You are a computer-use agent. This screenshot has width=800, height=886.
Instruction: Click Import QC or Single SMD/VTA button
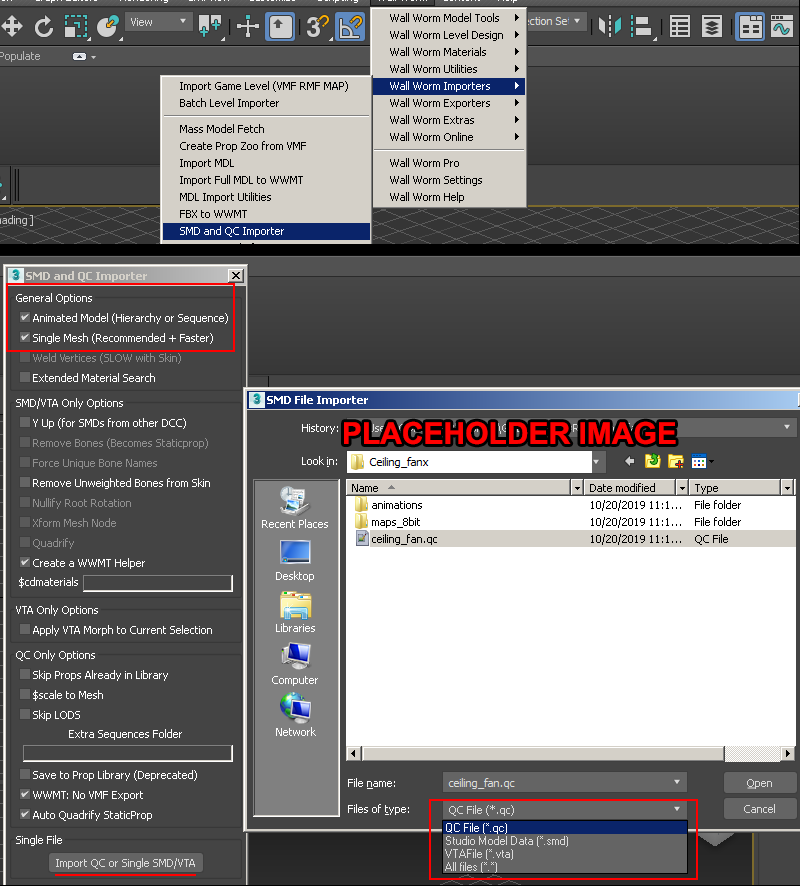click(125, 863)
